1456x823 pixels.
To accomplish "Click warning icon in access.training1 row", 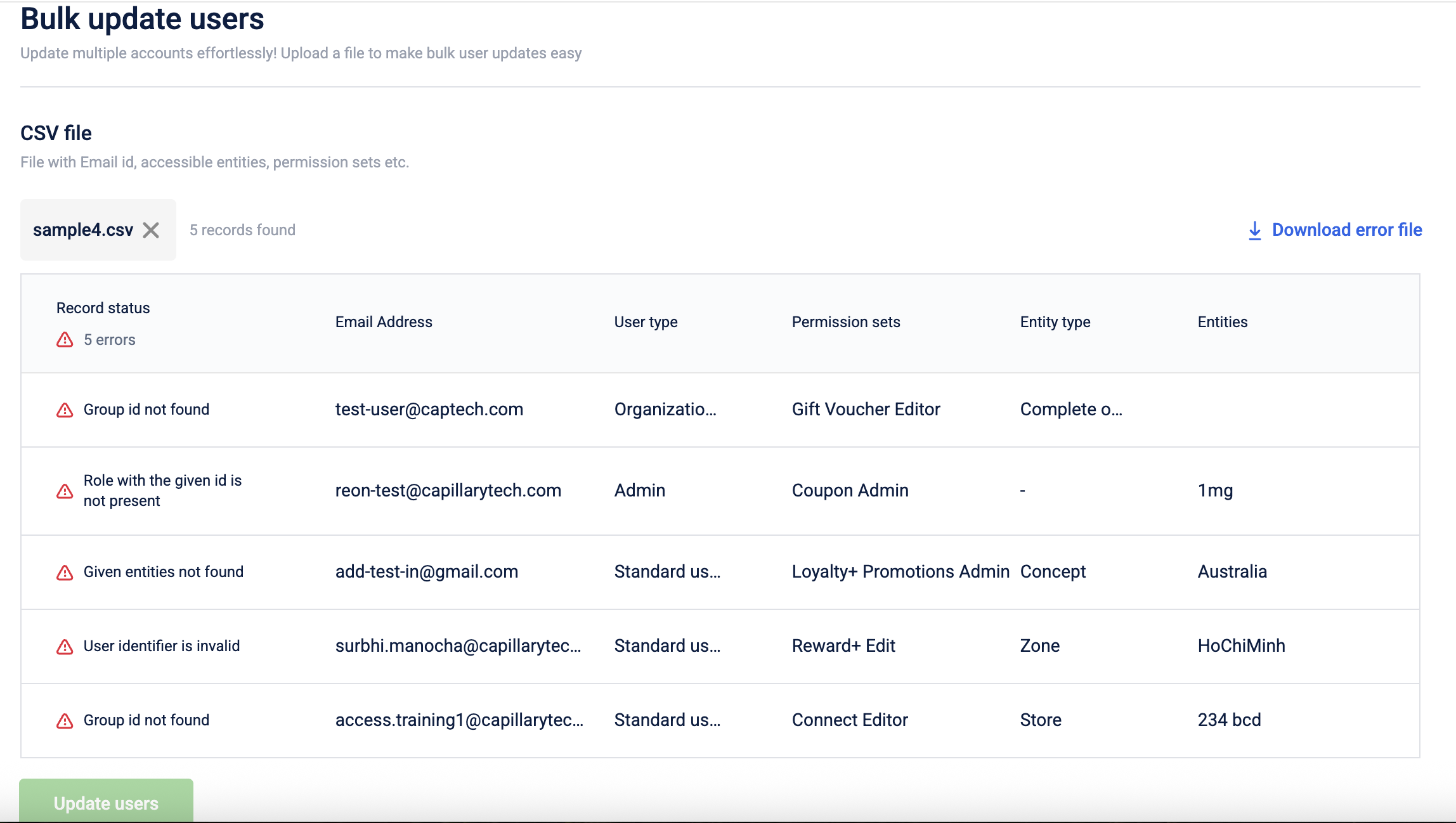I will pos(65,721).
